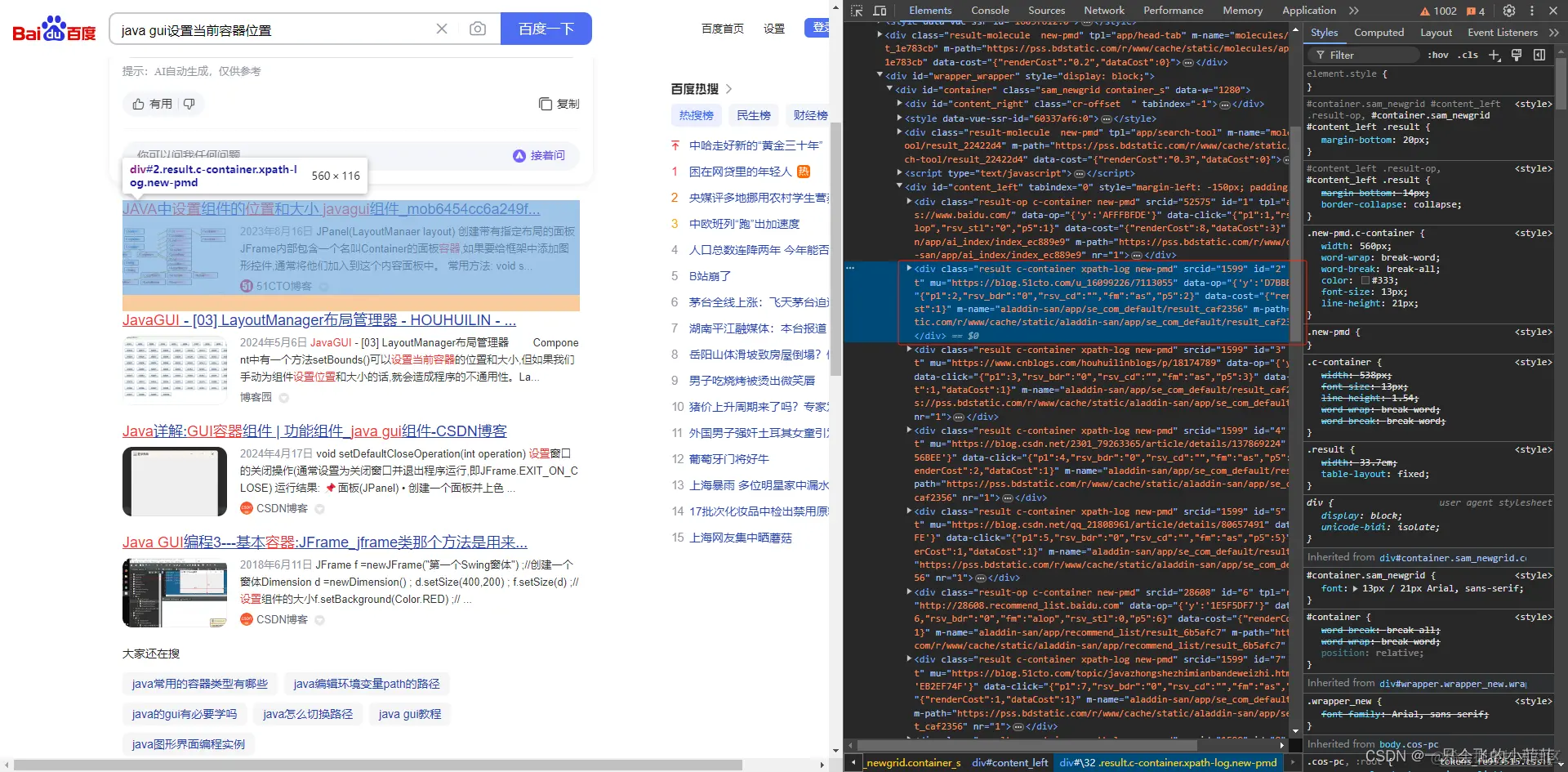
Task: Open hot search item B站崩了
Action: [x=710, y=276]
